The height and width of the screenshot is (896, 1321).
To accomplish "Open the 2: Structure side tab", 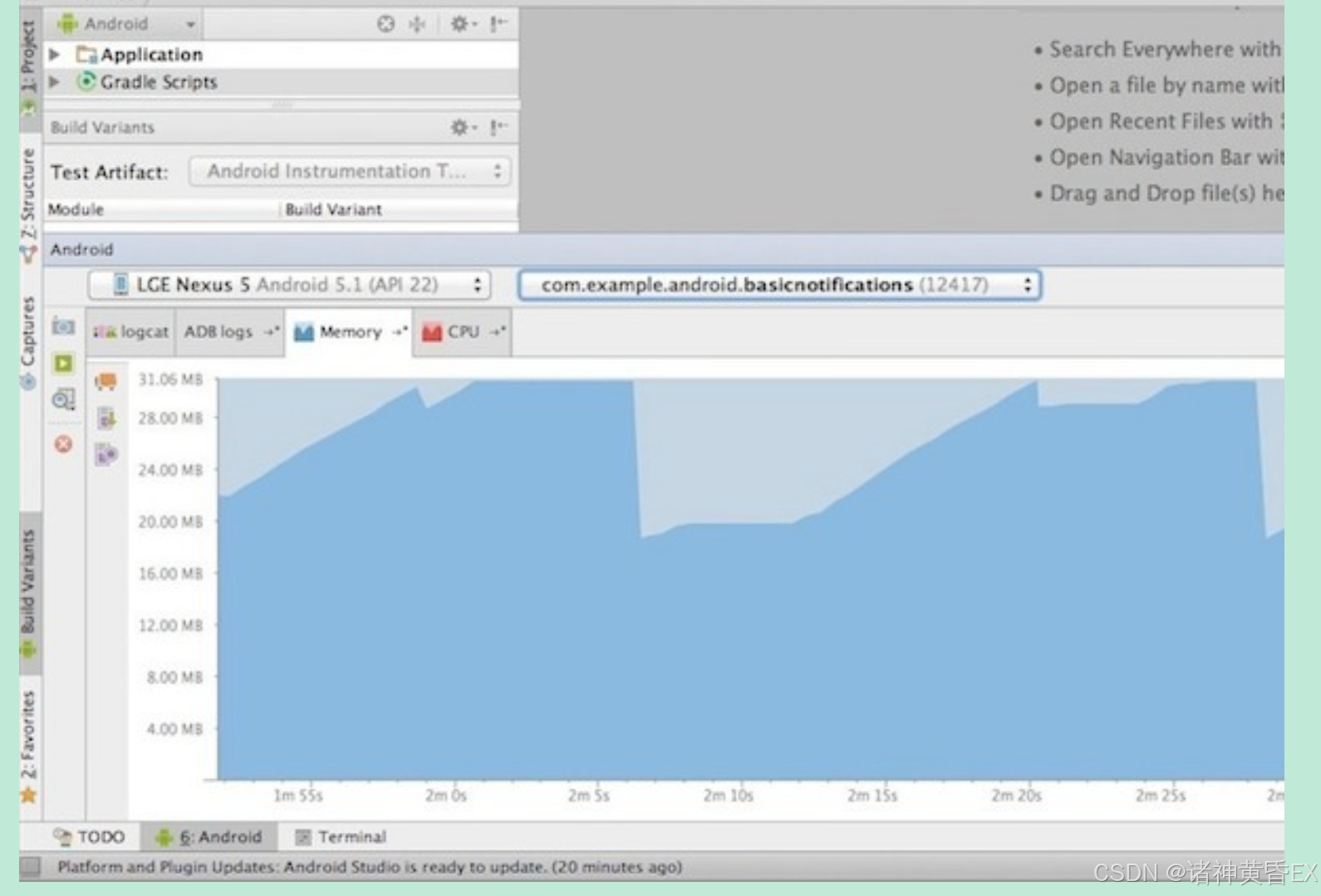I will pos(29,205).
